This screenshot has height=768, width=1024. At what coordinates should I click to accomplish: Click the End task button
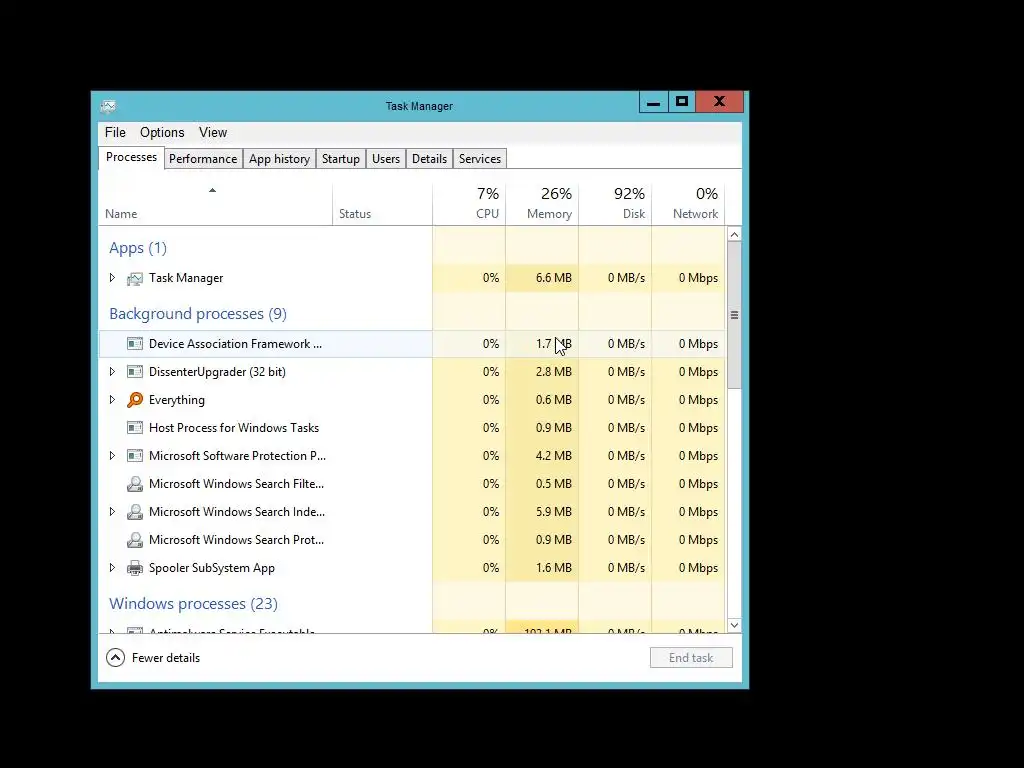(x=691, y=658)
